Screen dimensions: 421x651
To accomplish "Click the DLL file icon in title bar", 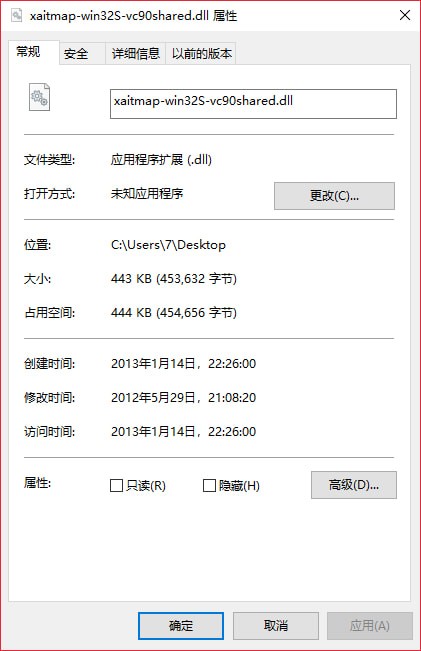I will click(x=16, y=16).
